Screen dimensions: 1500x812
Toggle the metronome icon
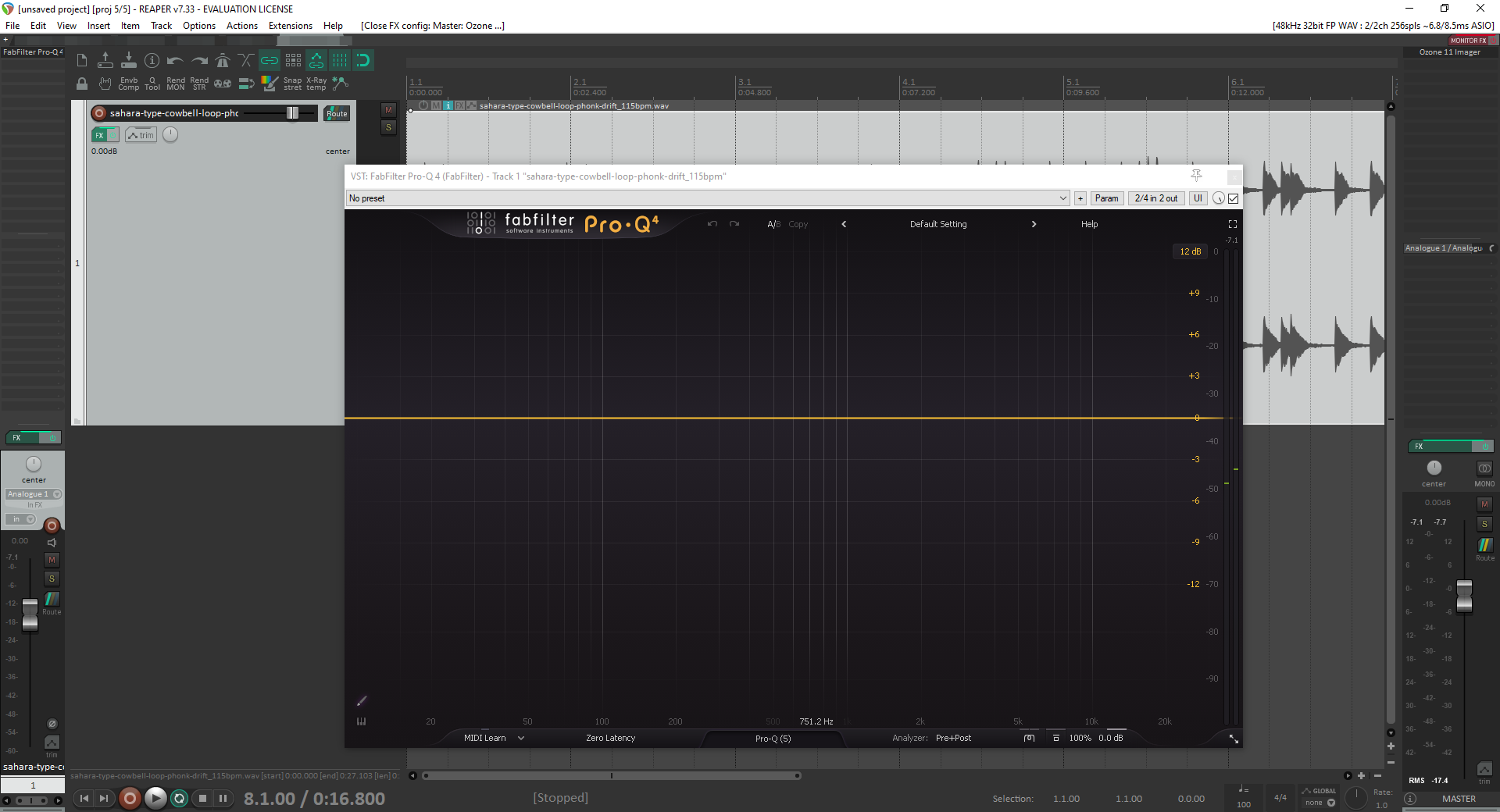pyautogui.click(x=223, y=60)
